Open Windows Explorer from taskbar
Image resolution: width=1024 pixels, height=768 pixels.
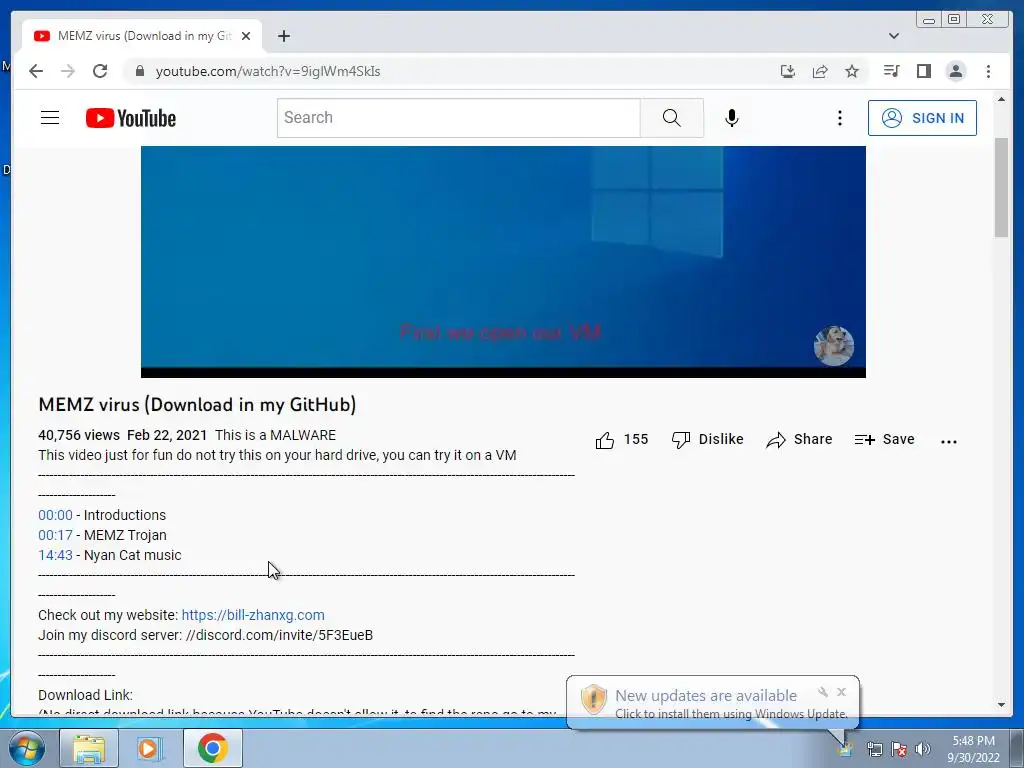tap(89, 748)
